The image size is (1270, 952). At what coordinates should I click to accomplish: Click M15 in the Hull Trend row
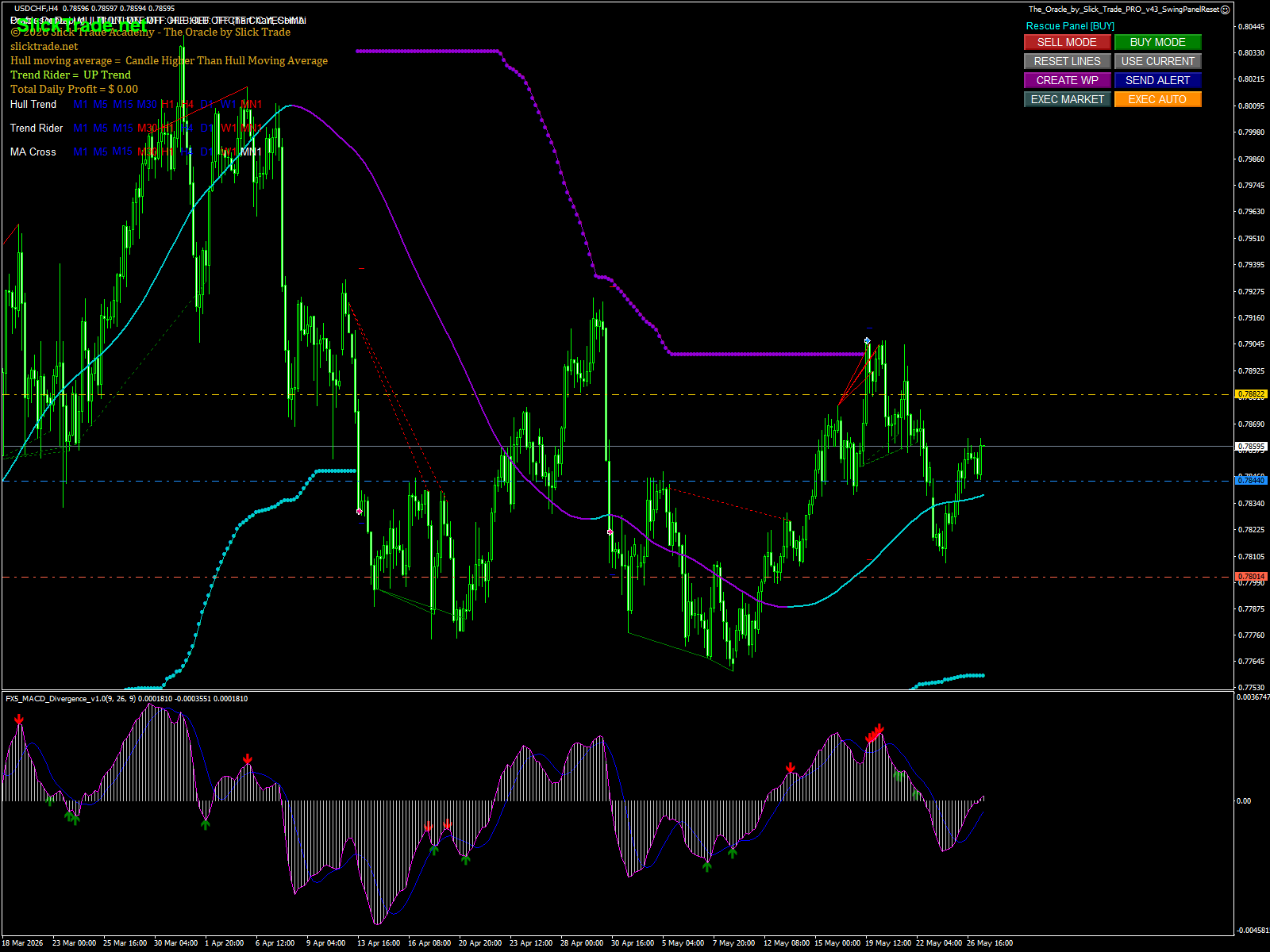pos(123,104)
